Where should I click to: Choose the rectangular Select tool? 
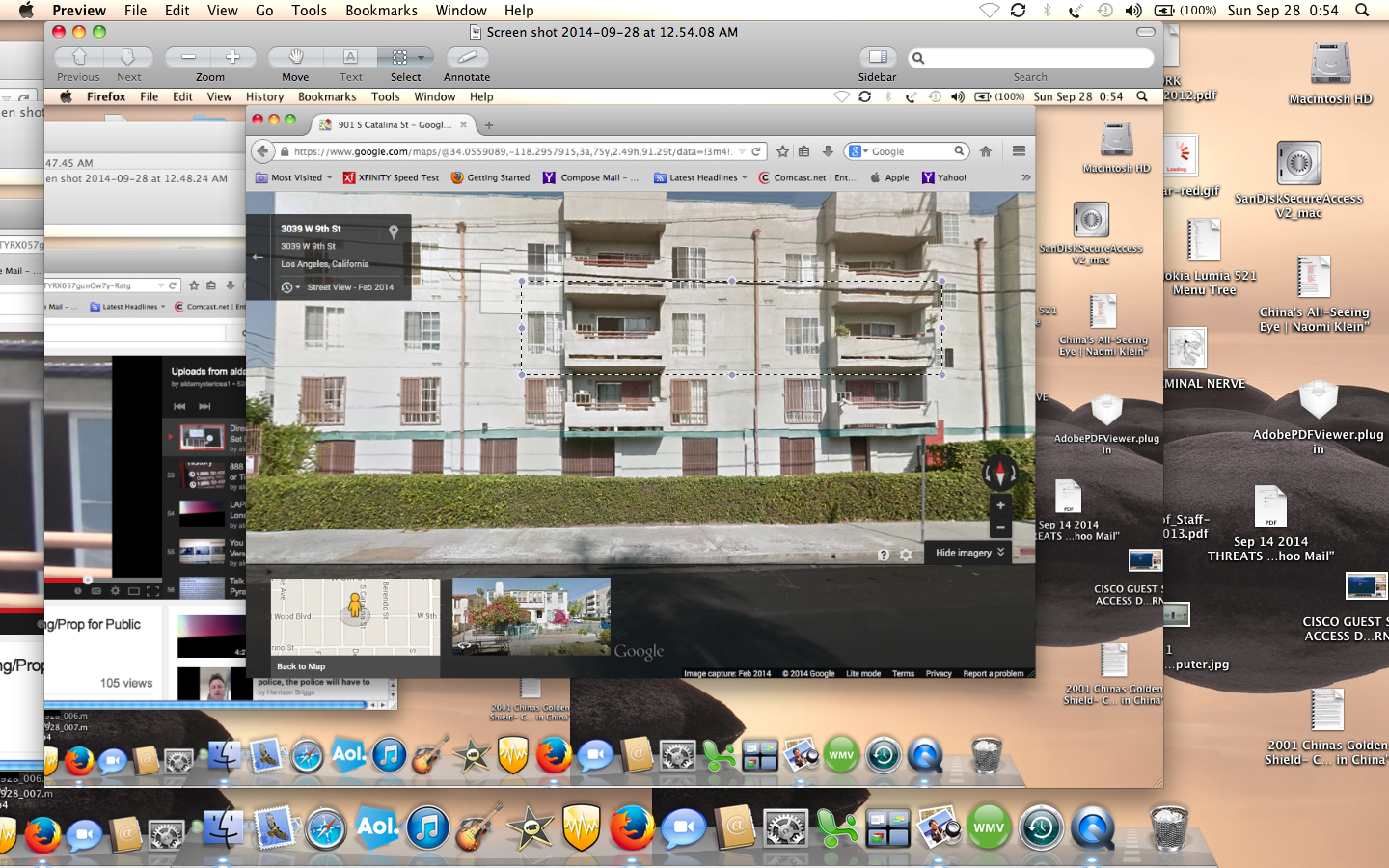click(x=399, y=58)
